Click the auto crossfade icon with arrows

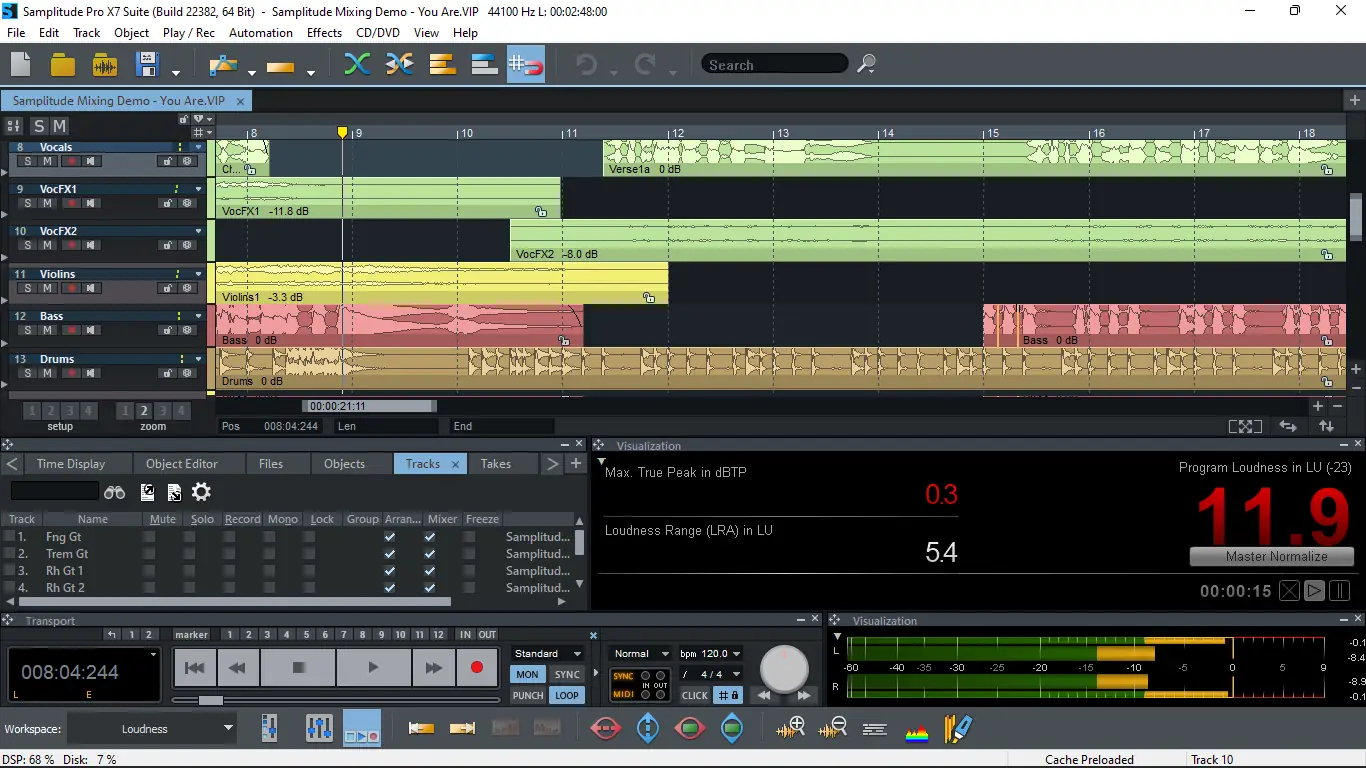[400, 65]
